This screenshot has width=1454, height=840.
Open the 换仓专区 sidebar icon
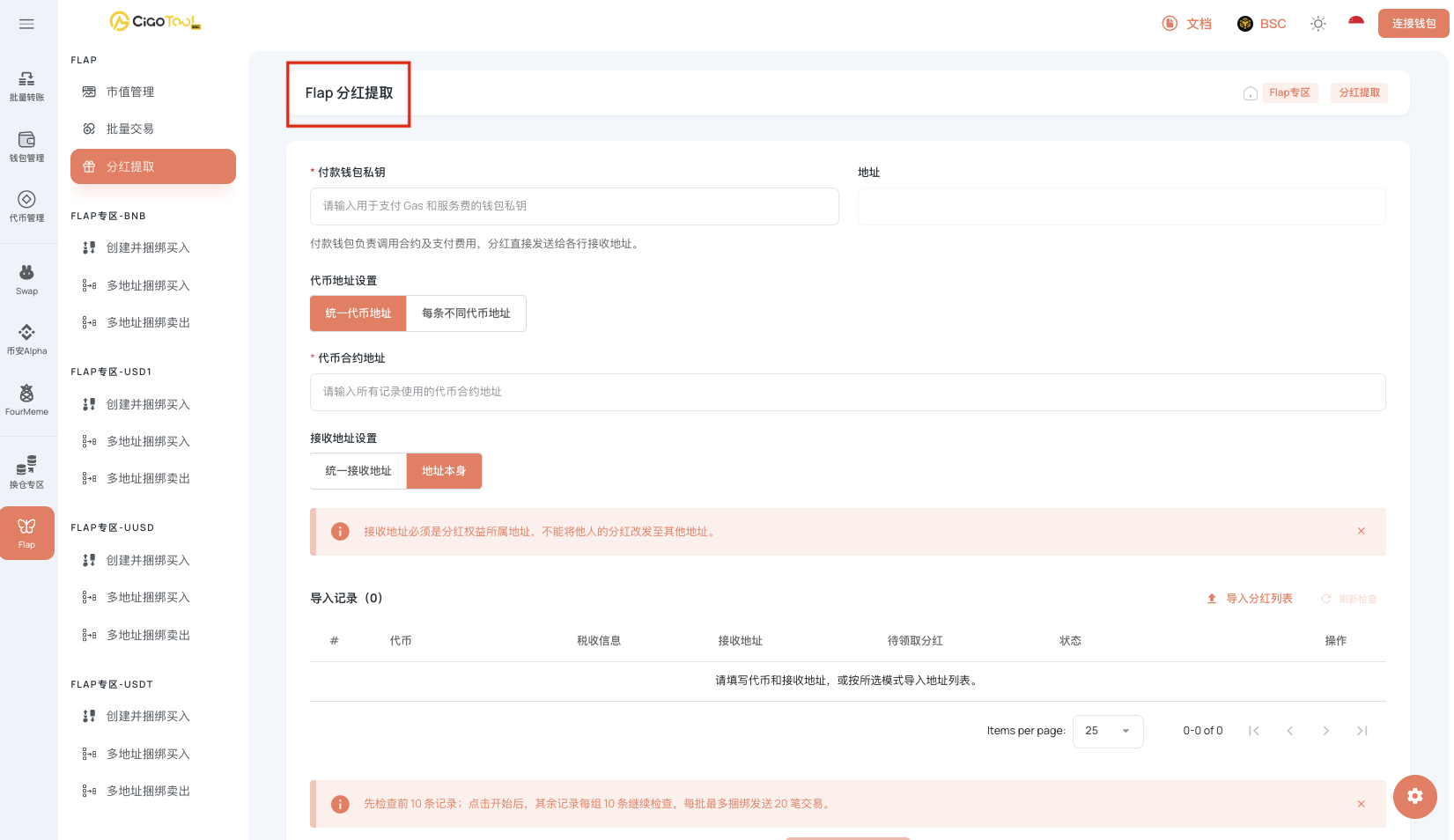[x=27, y=473]
